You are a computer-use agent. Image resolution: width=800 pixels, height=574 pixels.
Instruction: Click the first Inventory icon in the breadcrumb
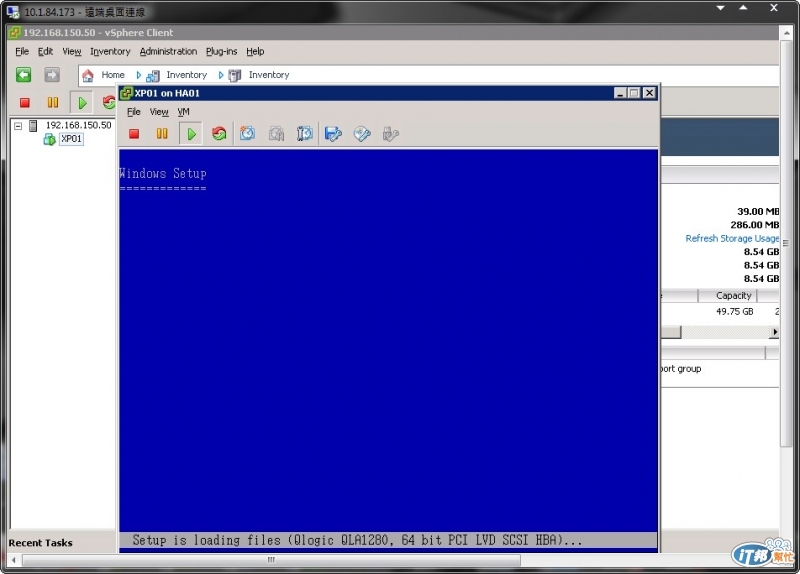pyautogui.click(x=153, y=76)
